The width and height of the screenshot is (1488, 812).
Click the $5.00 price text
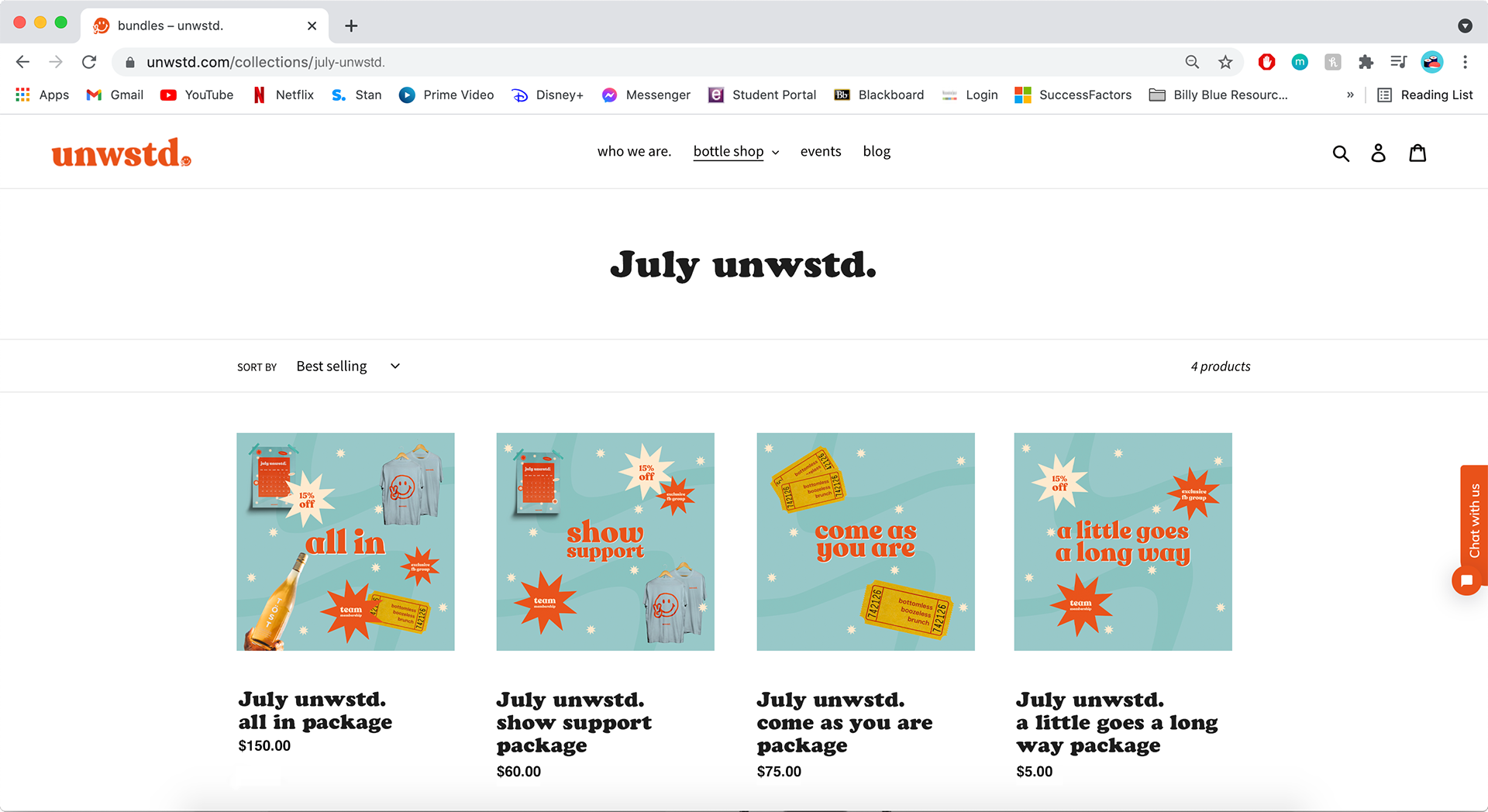(x=1035, y=772)
